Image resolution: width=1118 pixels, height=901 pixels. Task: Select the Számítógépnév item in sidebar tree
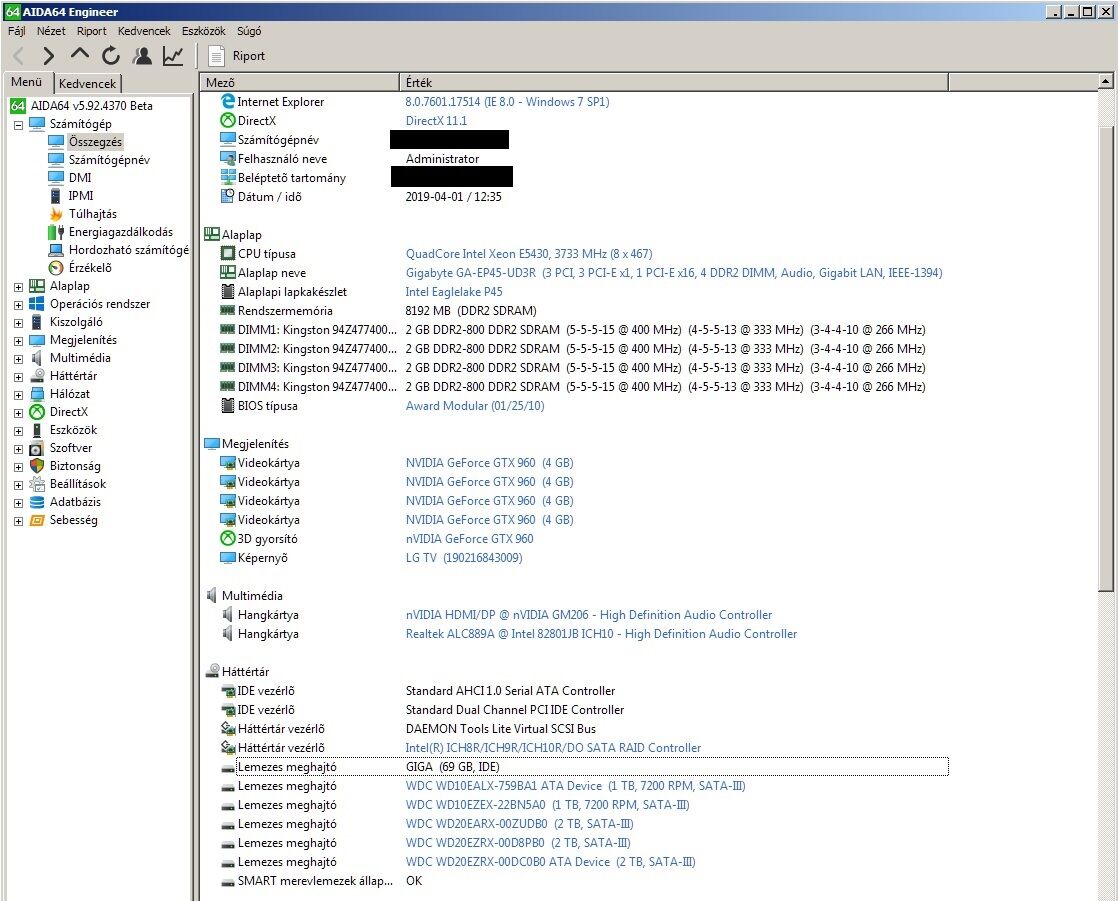tap(109, 160)
